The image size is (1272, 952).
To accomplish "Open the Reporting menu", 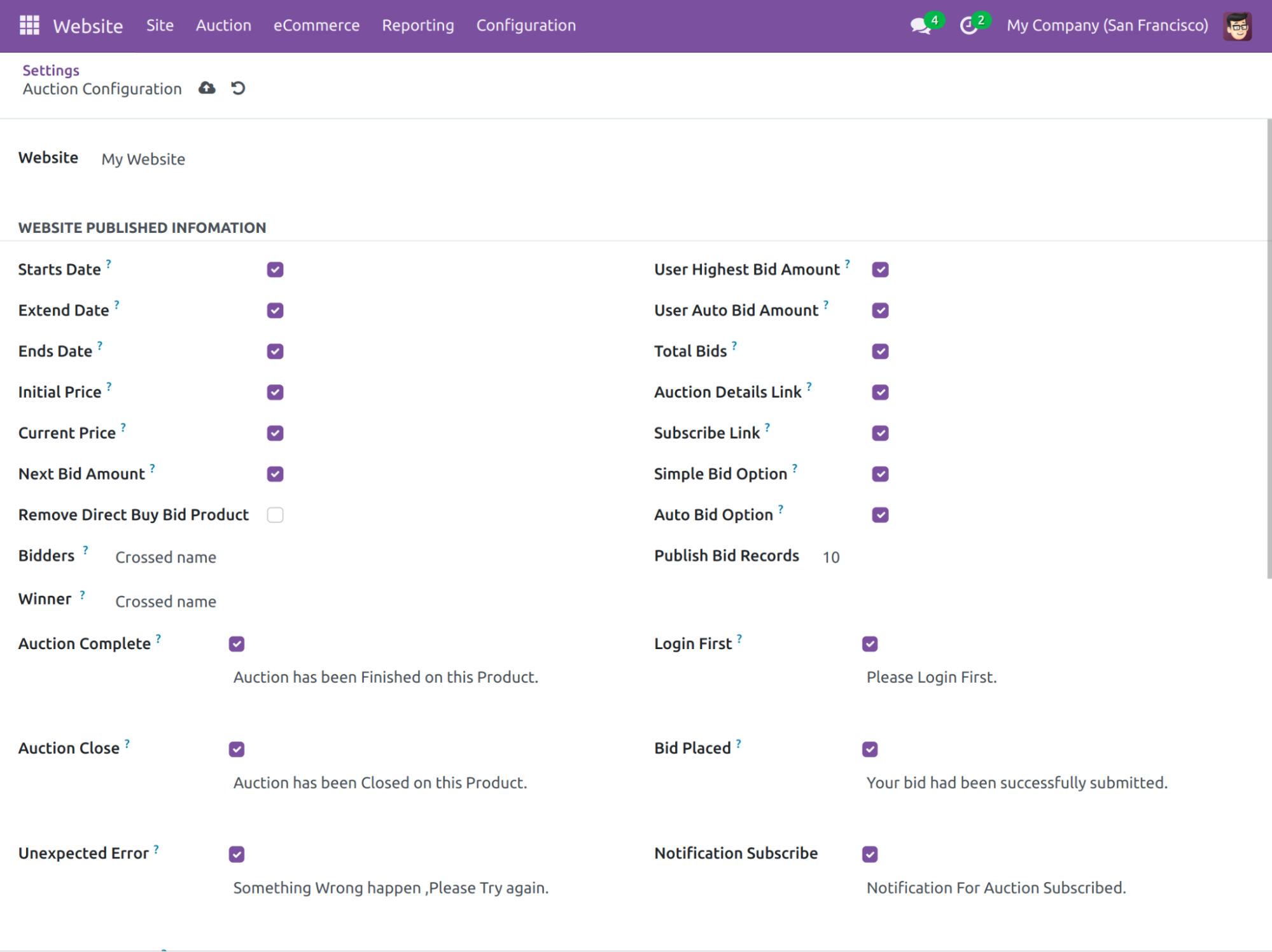I will [418, 25].
